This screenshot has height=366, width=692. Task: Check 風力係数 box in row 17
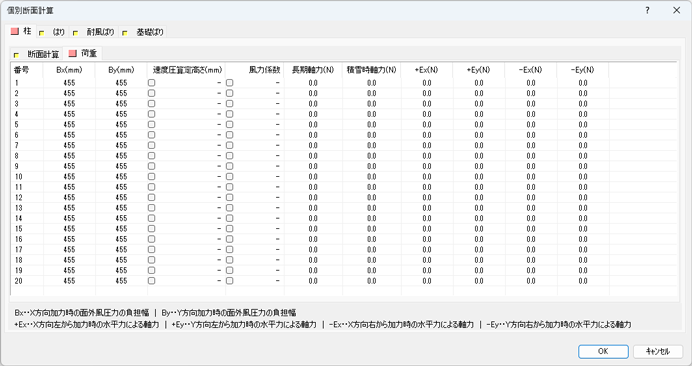(x=229, y=249)
